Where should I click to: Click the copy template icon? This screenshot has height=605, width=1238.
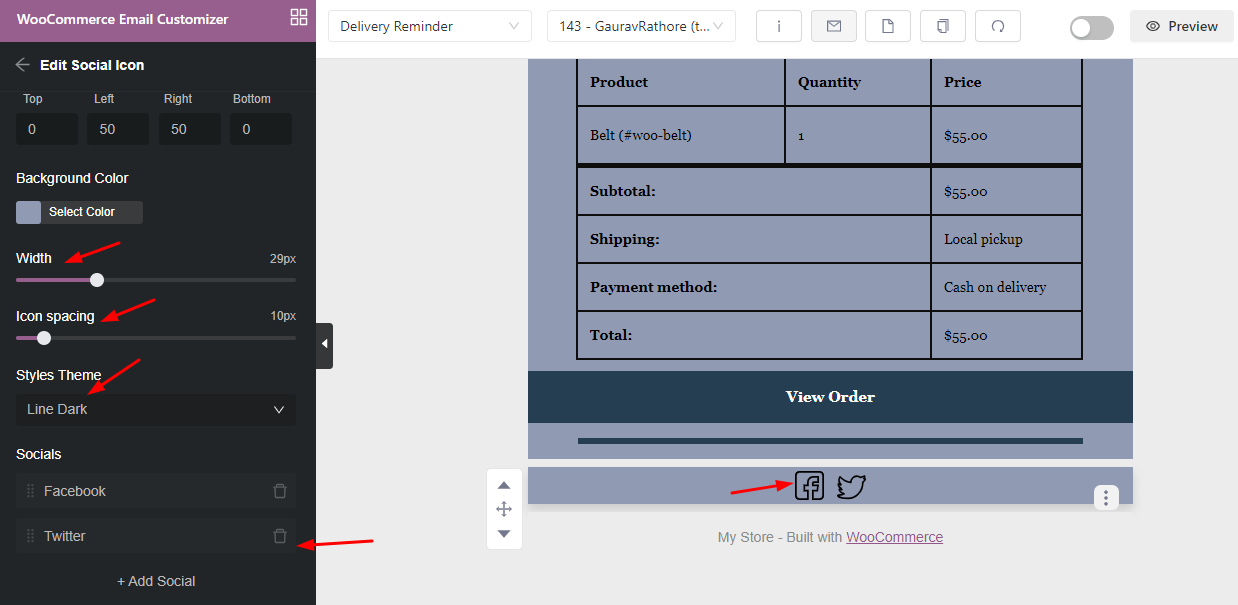942,26
